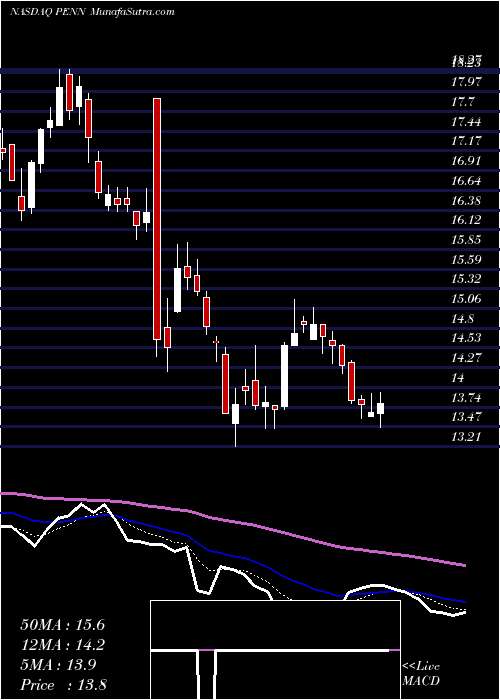Click the 12MA : 14.2 readout
The image size is (500, 700).
(x=62, y=645)
